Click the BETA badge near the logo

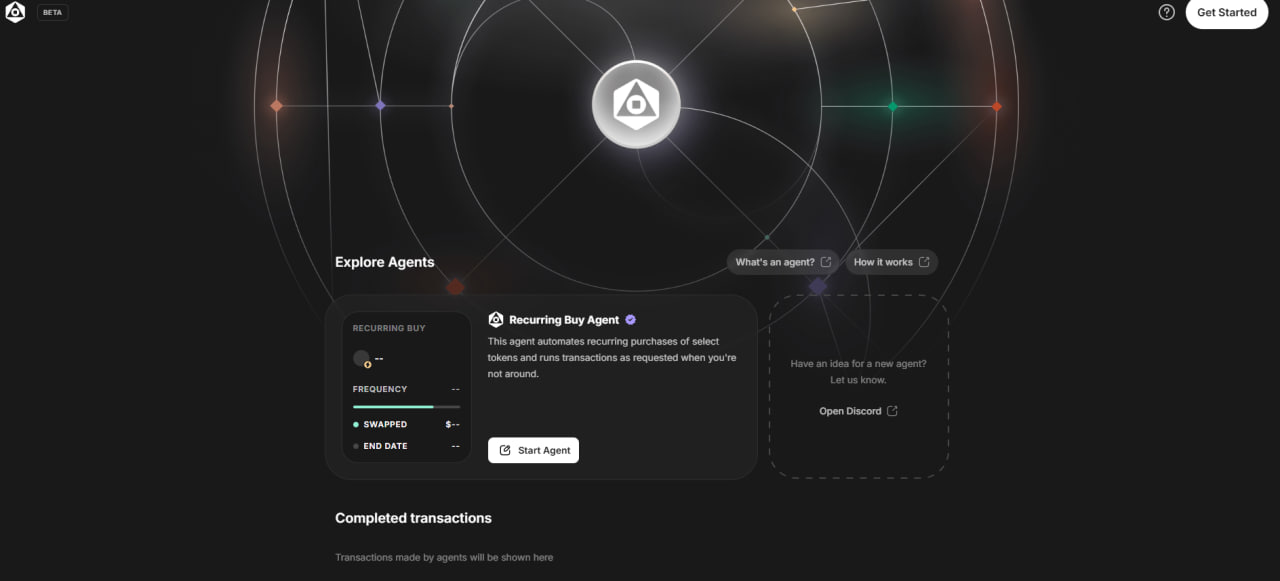(x=51, y=12)
